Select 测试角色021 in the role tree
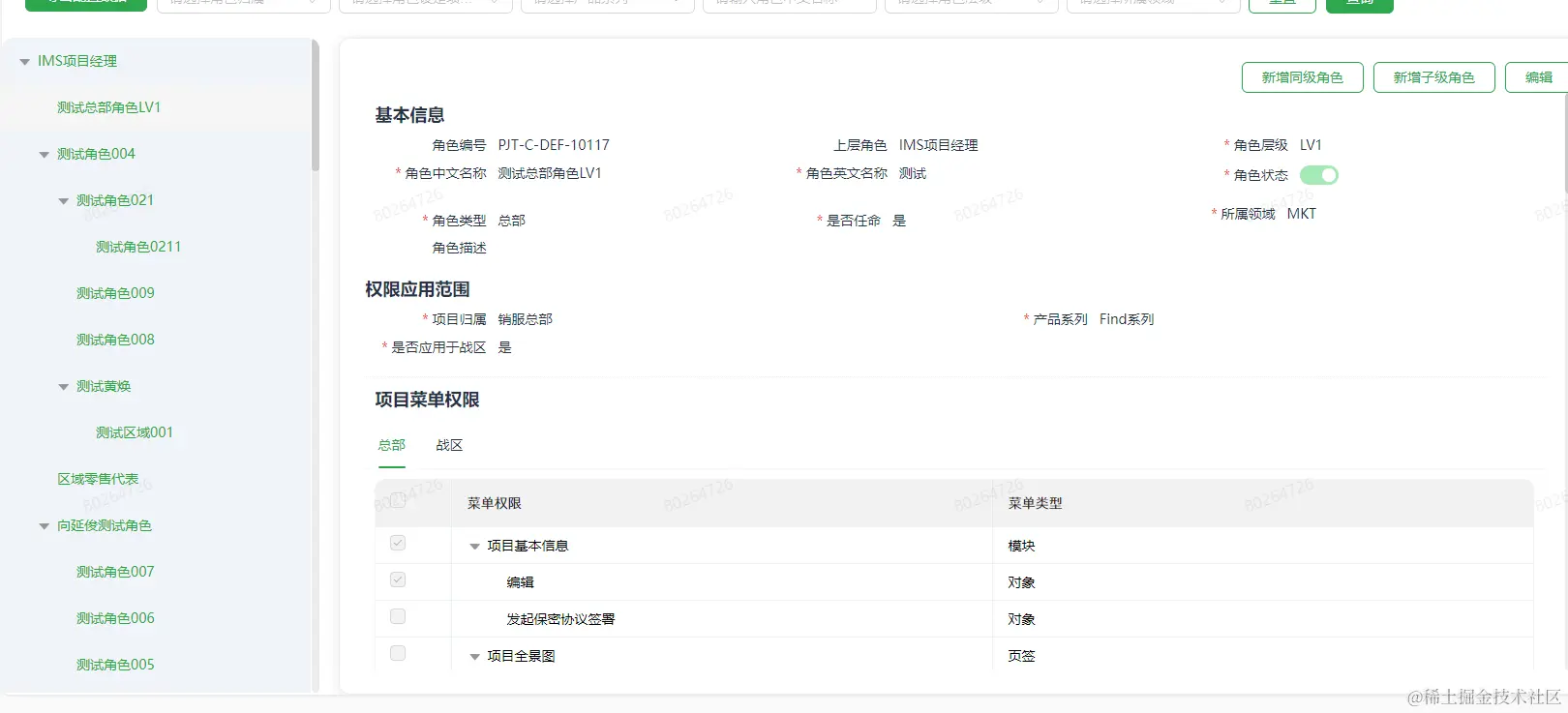Screen dimensions: 1568x713 (x=115, y=200)
